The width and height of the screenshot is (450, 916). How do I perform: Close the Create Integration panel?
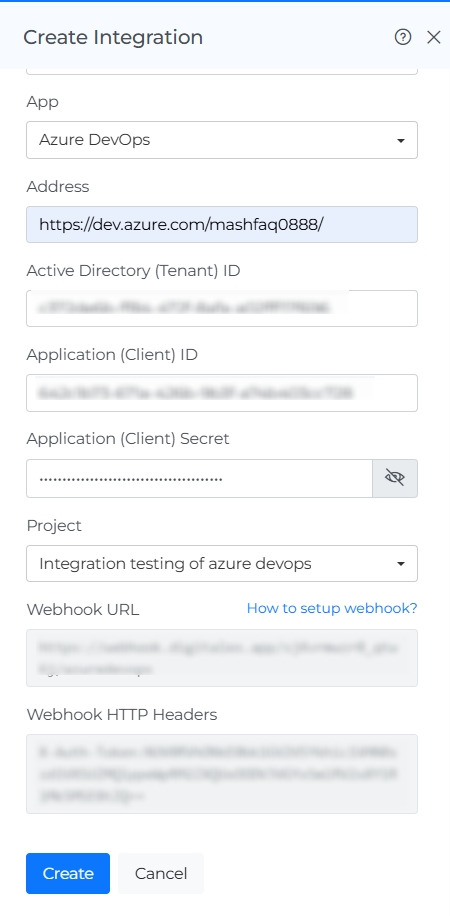(434, 37)
